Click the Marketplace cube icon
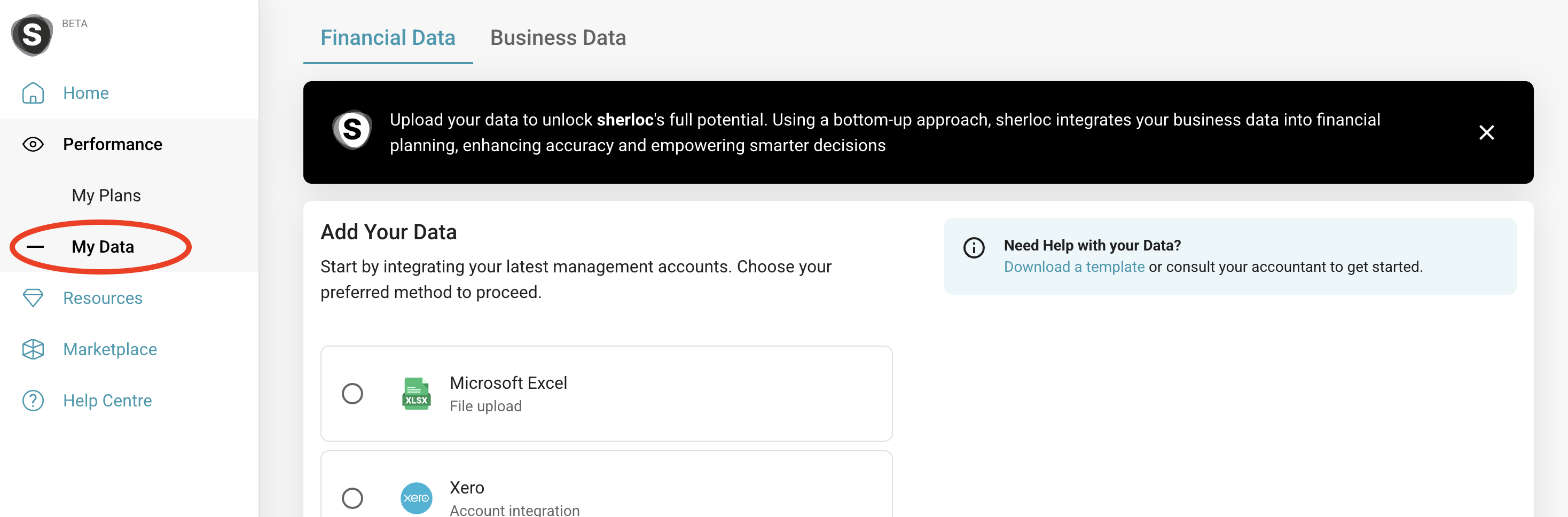 (33, 349)
